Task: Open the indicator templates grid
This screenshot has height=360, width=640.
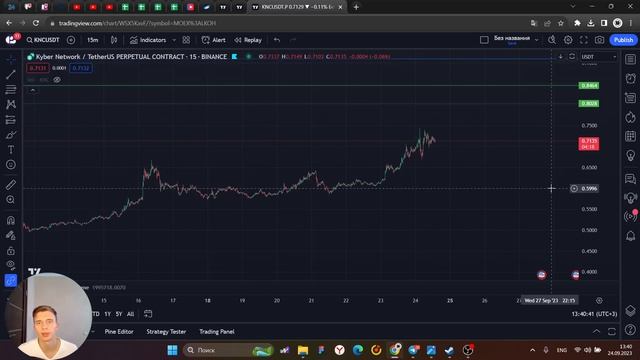Action: (186, 40)
